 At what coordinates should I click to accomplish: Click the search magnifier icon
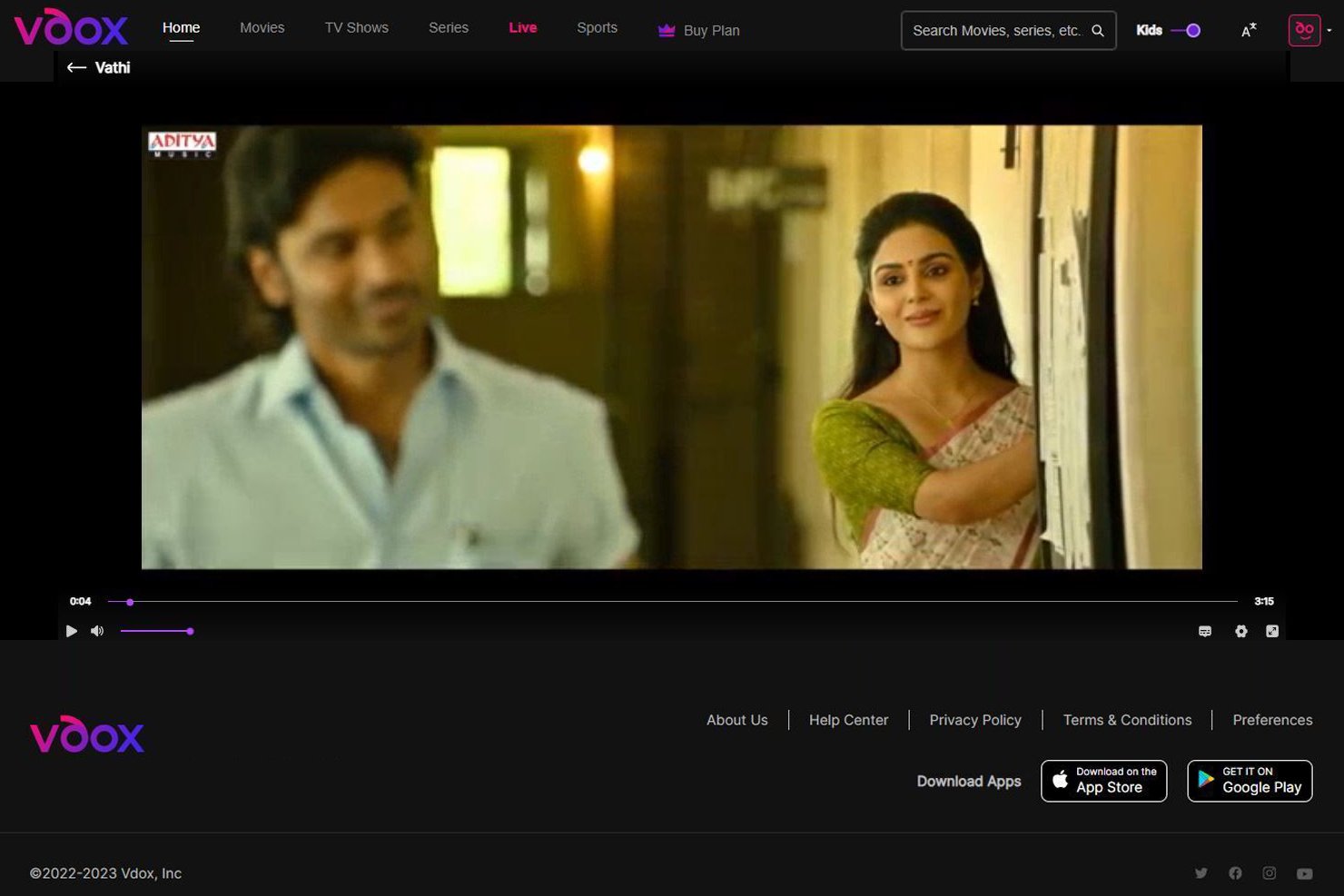[1097, 31]
